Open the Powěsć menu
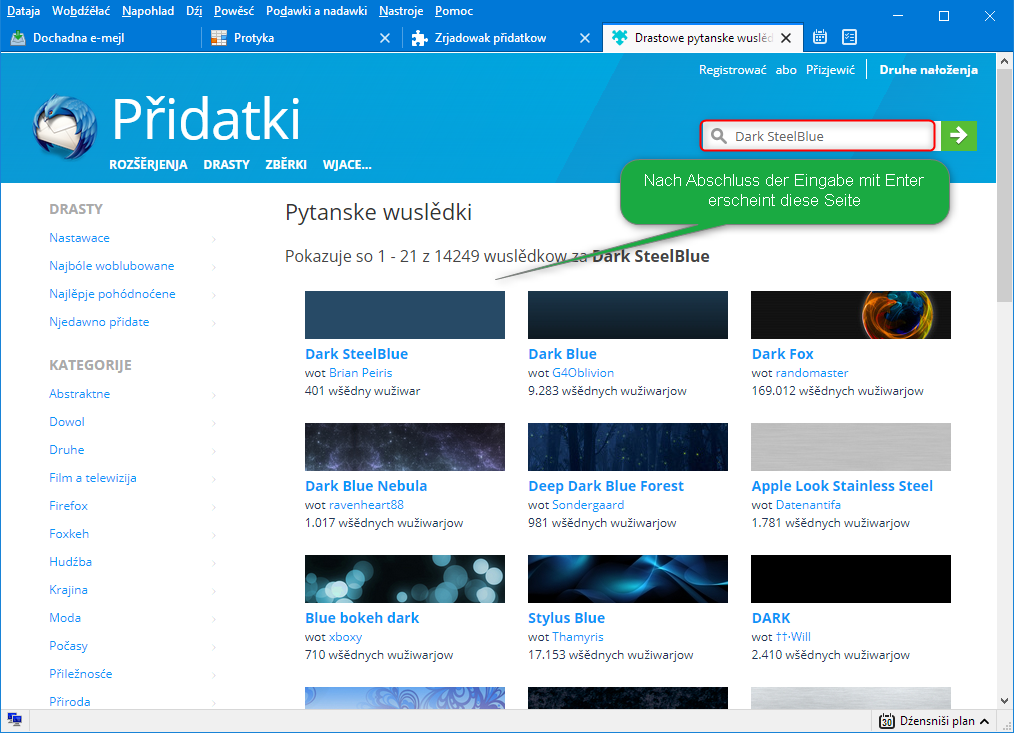 [234, 11]
